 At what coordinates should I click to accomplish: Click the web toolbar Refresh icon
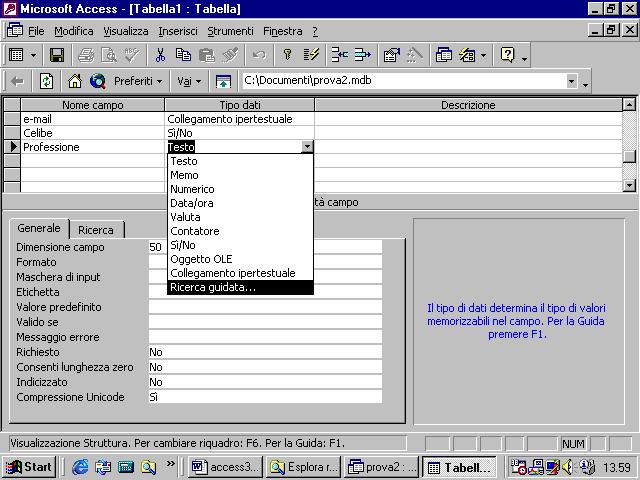click(46, 82)
